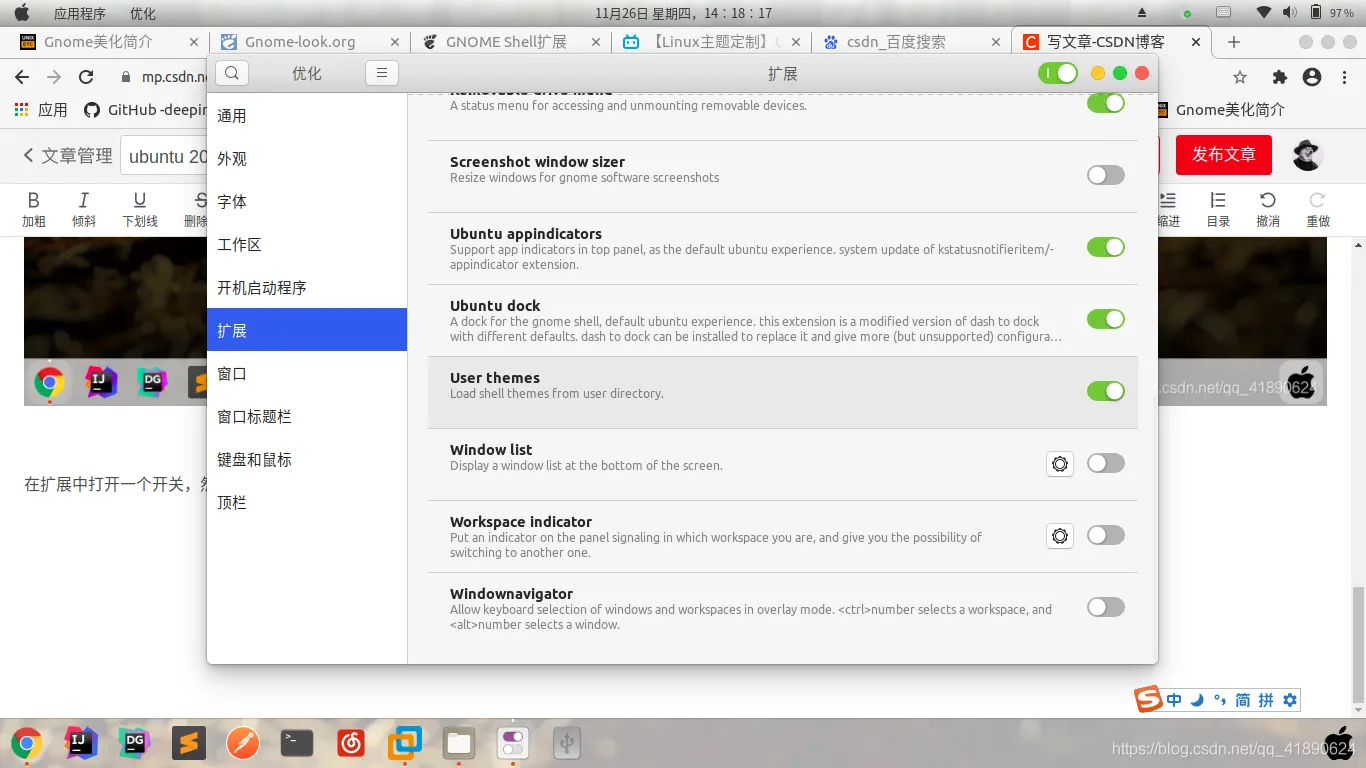Open the 应用 apps bookmark shortcut
The image size is (1366, 768).
pos(41,110)
